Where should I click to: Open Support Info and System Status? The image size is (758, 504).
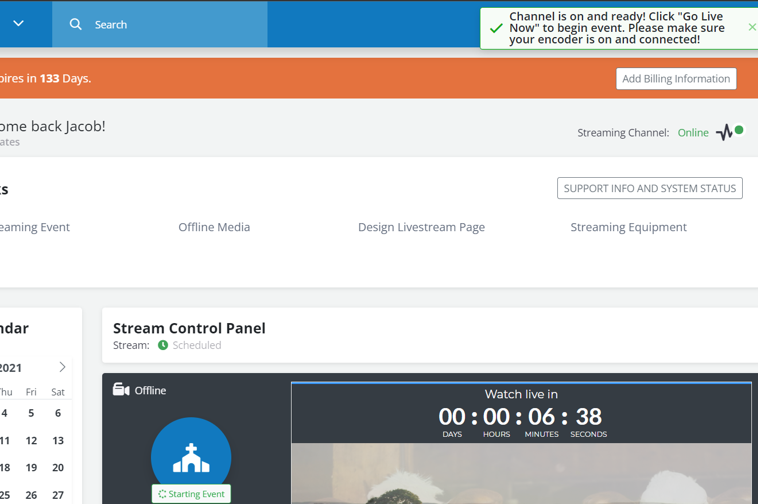point(649,188)
